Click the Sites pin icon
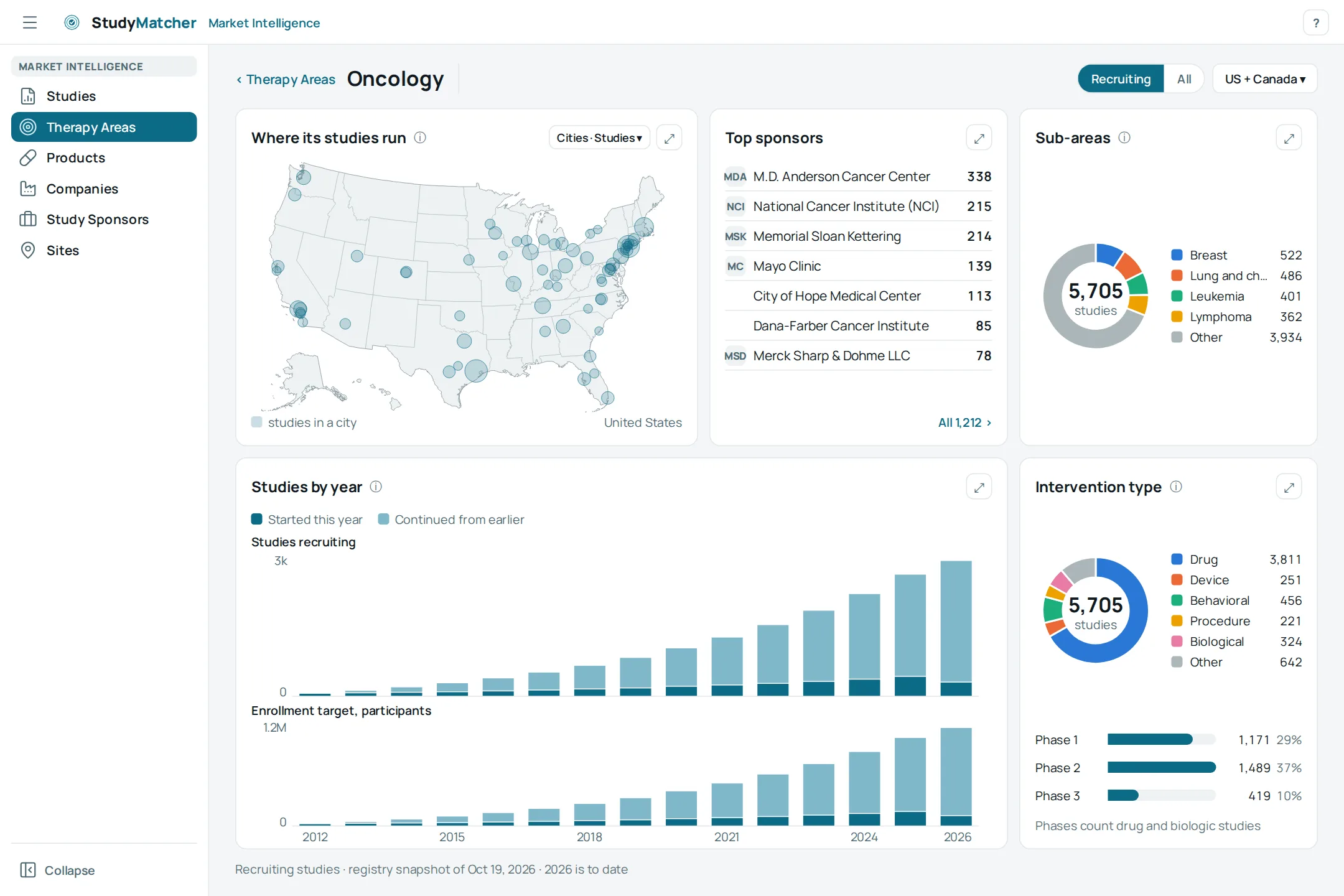The height and width of the screenshot is (896, 1344). 28,250
